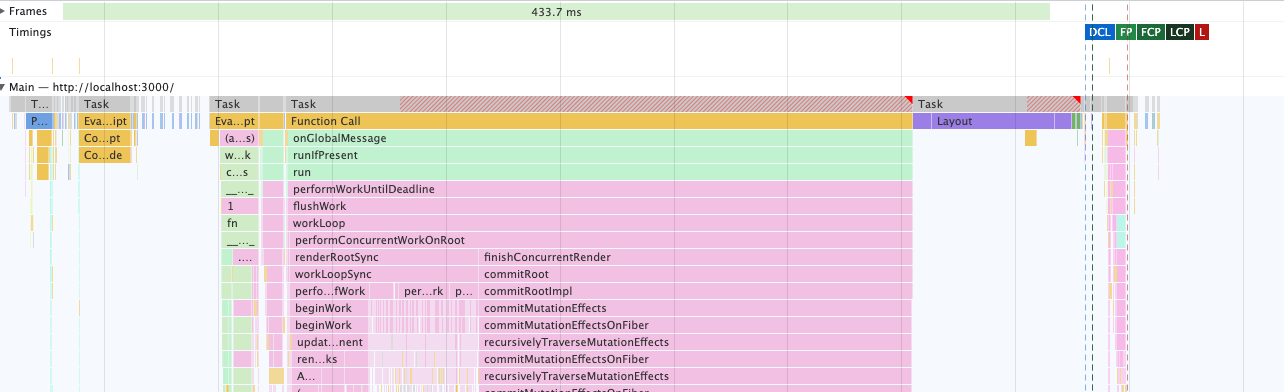1284x392 pixels.
Task: Collapse the Main thread track triangle
Action: [x=3, y=87]
